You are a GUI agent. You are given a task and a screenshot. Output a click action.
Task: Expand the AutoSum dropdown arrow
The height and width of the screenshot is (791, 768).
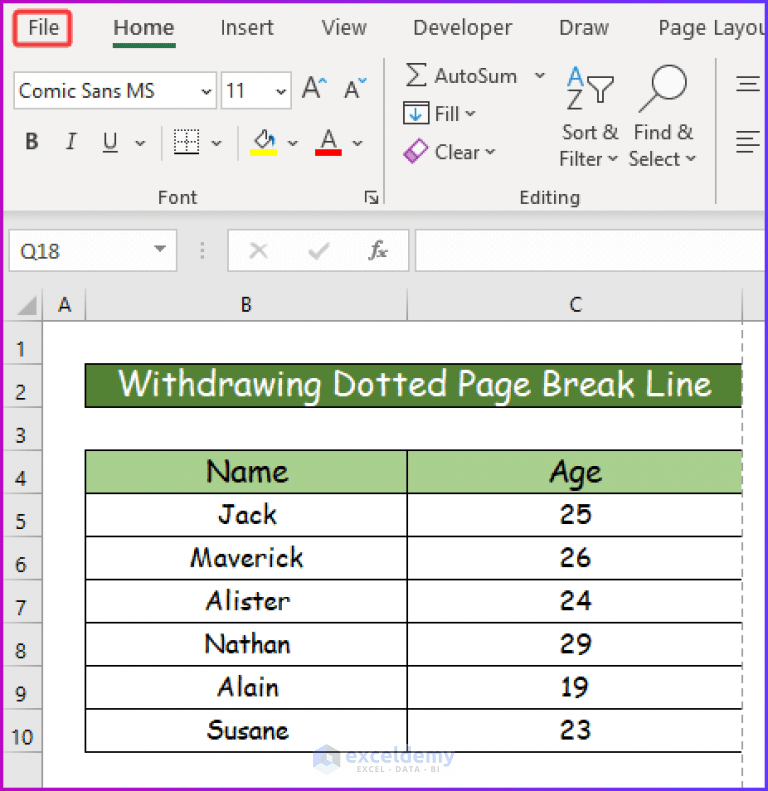pos(540,76)
